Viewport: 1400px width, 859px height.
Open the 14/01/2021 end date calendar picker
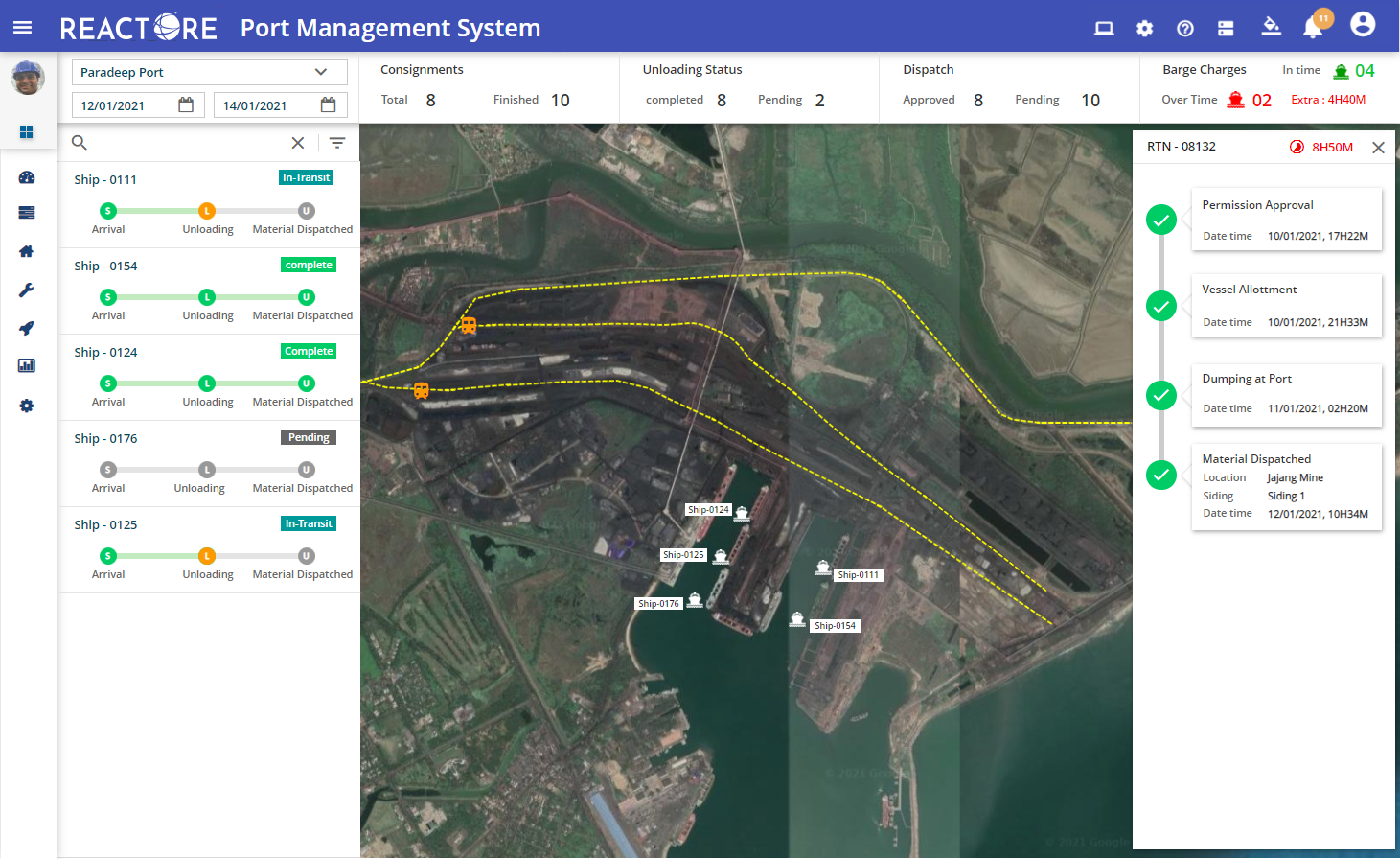point(330,104)
